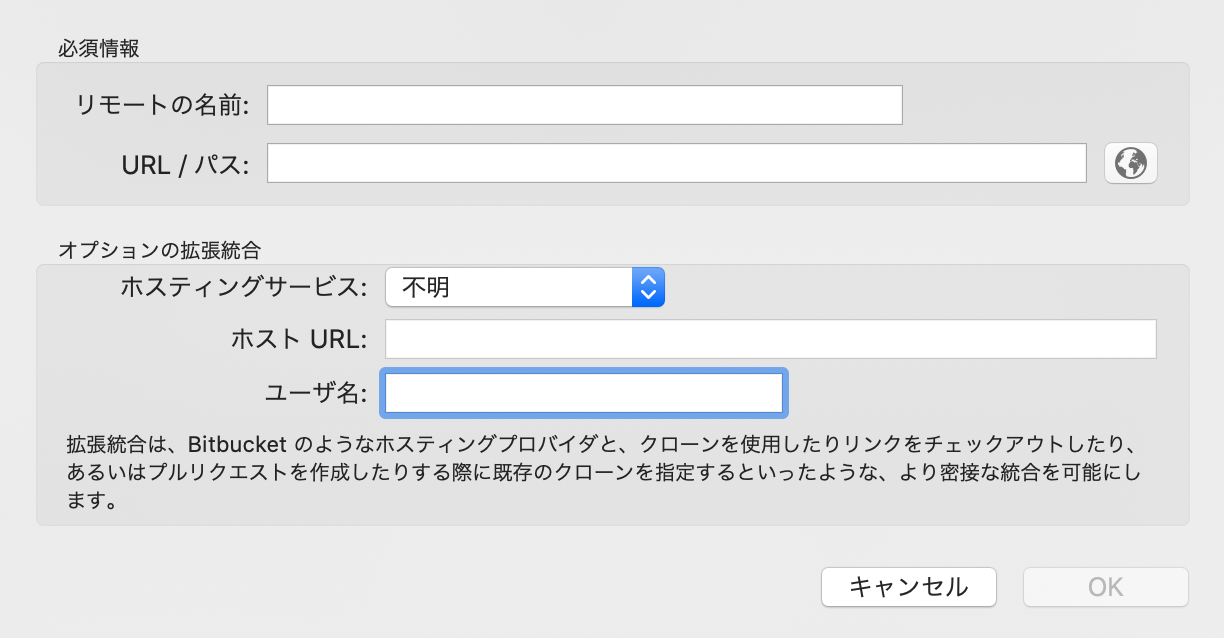1224x638 pixels.
Task: Click the ホスト URL input field
Action: point(771,339)
